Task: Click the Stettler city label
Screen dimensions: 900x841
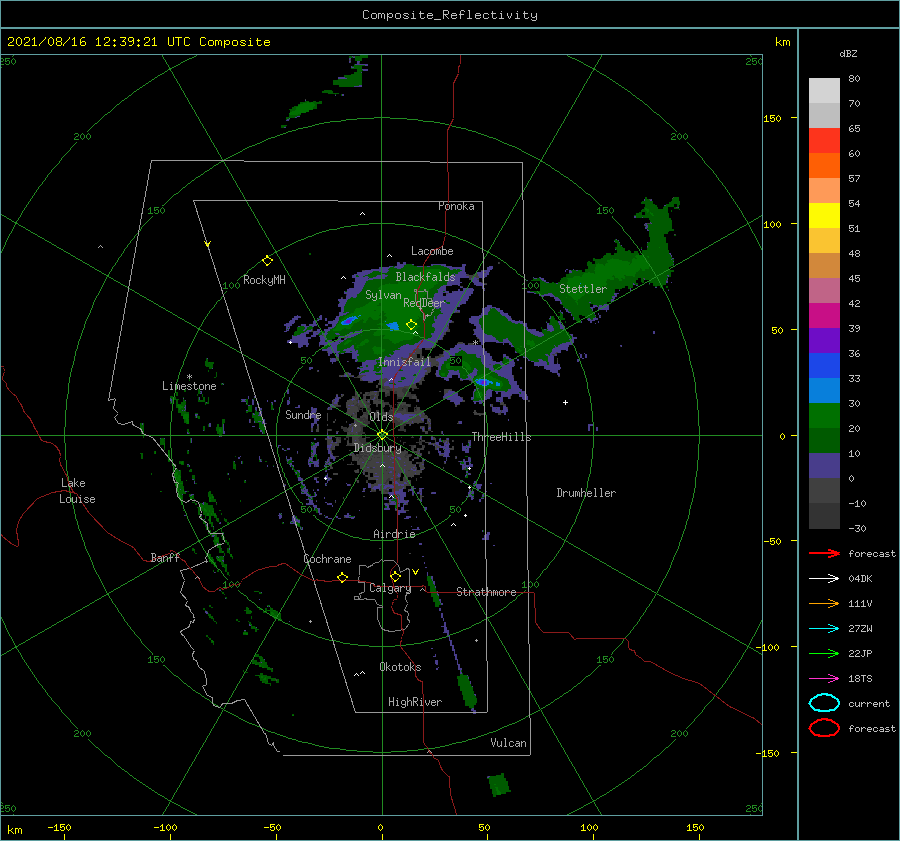Action: [583, 289]
